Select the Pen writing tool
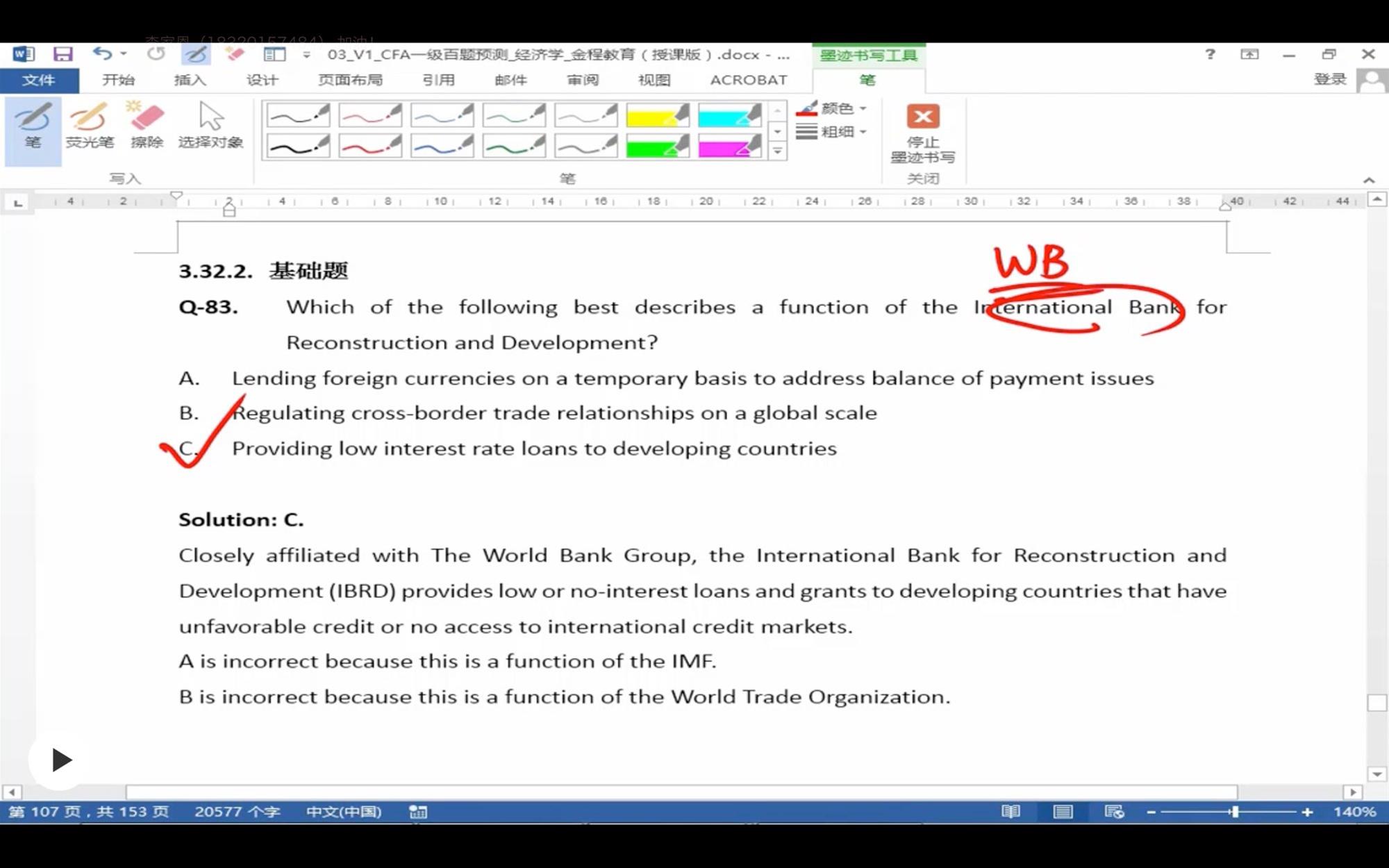Screen dimensions: 1389x868 33,128
